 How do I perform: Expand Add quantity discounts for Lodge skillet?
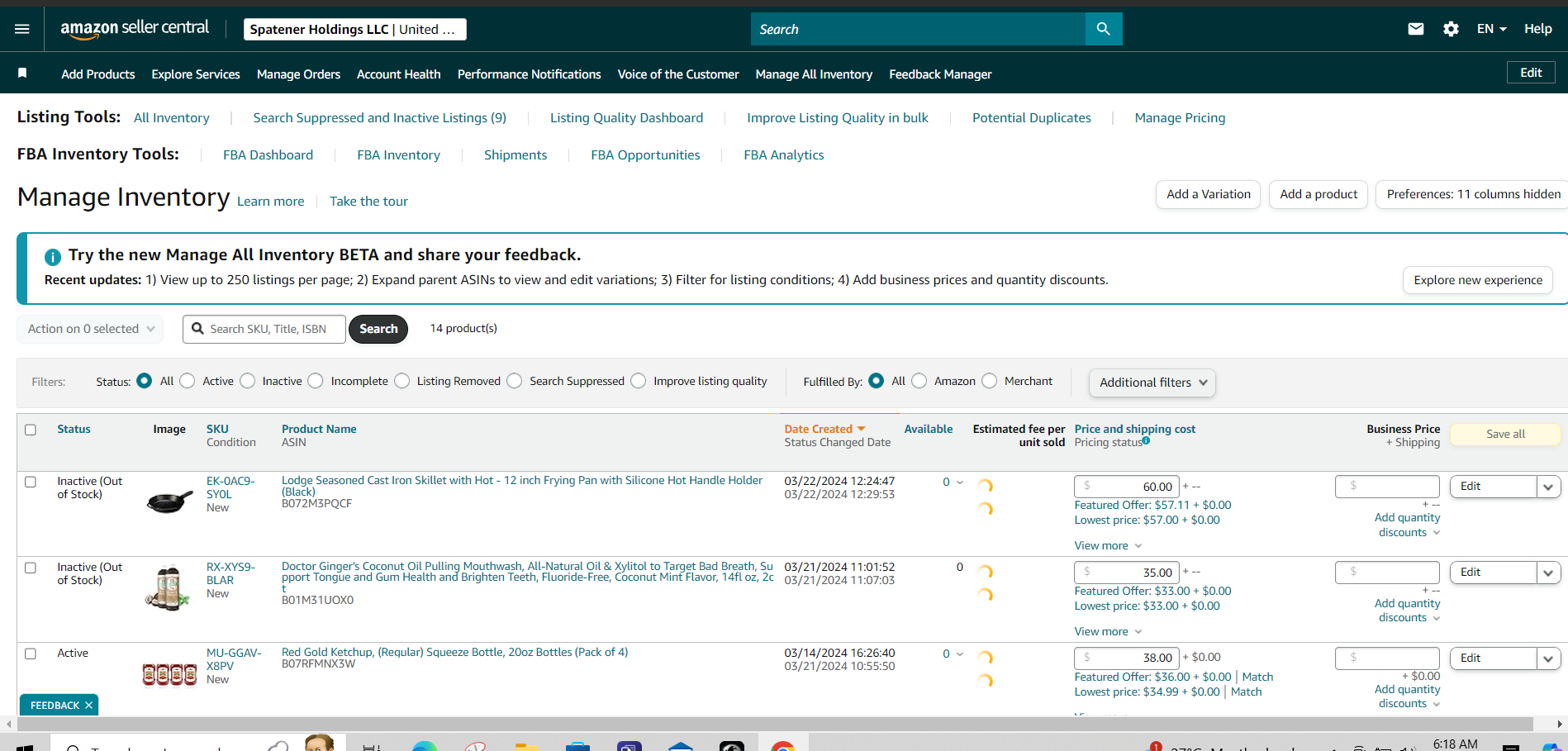coord(1408,525)
